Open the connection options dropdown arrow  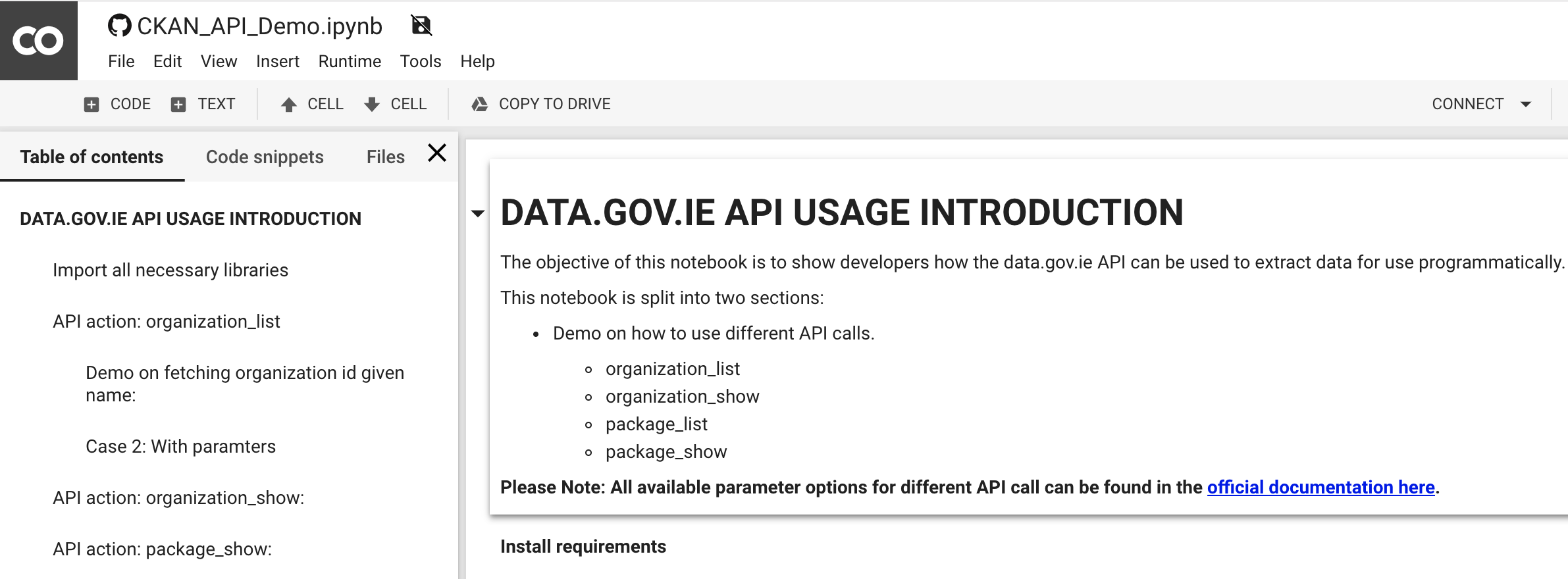click(1526, 104)
